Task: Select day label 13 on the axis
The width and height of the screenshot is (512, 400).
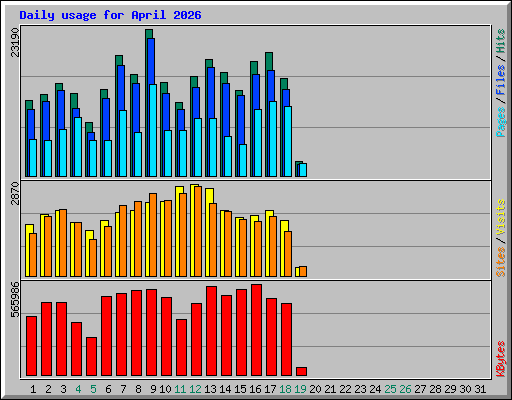Action: point(210,389)
